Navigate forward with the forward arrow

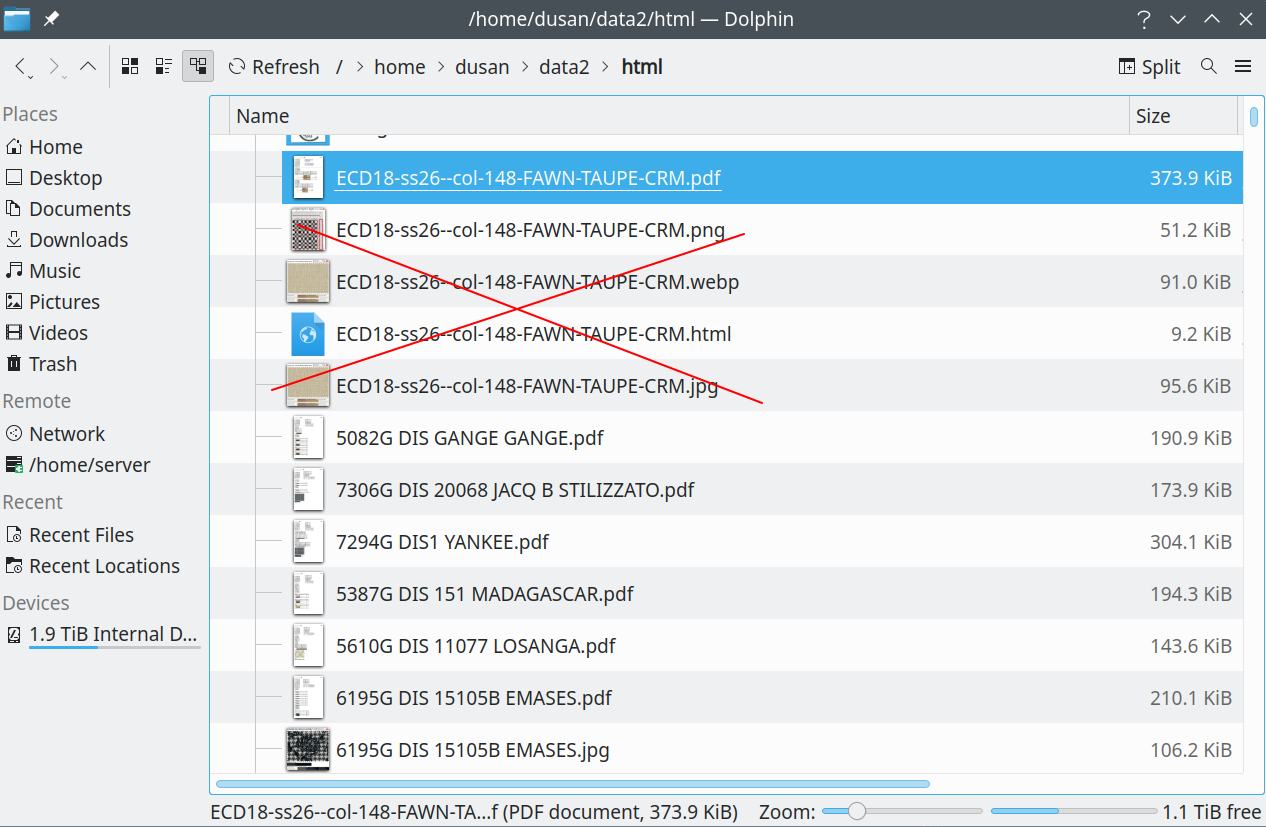click(x=55, y=67)
